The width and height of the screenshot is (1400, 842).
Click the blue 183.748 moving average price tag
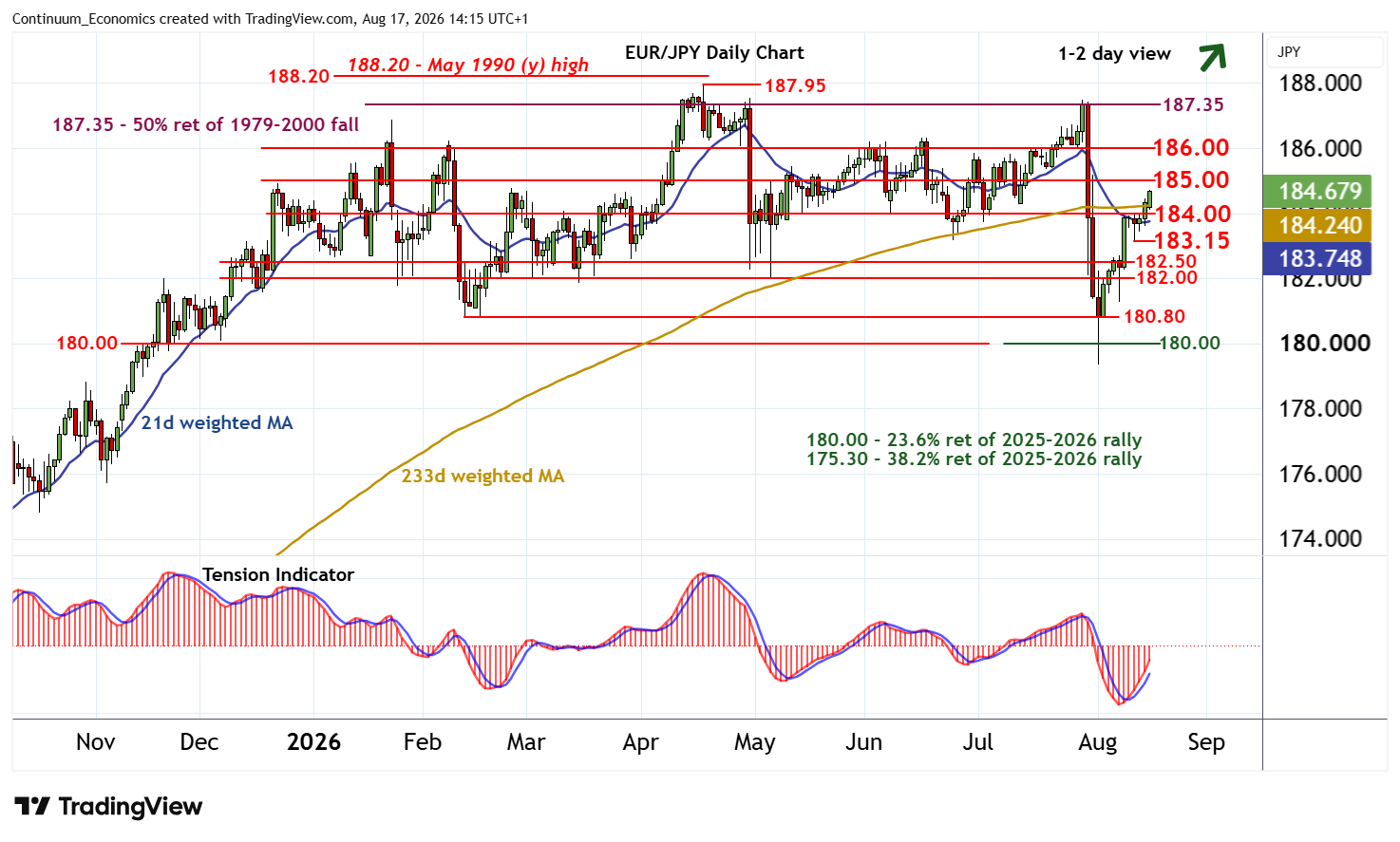tap(1318, 258)
